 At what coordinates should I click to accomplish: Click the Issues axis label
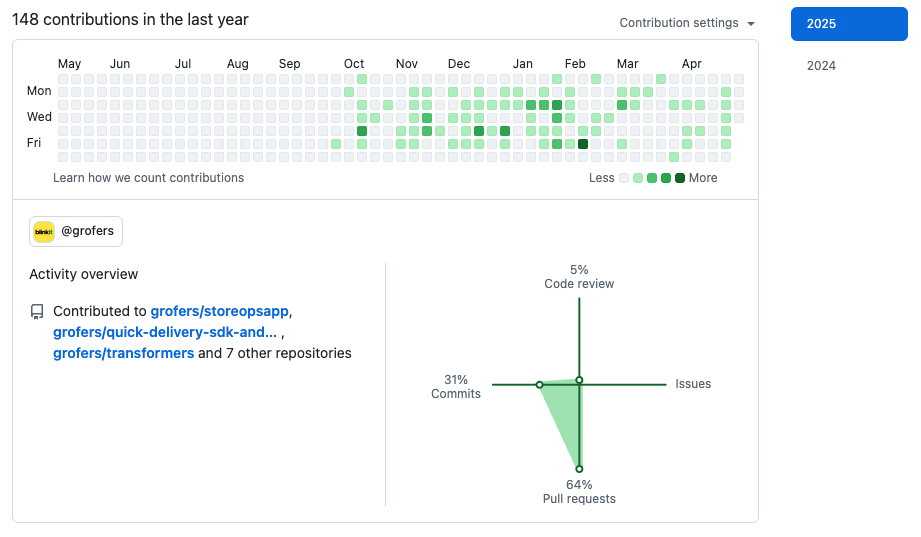click(x=693, y=384)
